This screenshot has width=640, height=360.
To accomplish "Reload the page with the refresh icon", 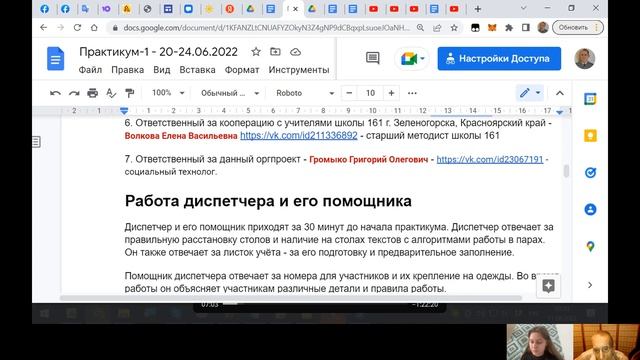I will point(77,28).
